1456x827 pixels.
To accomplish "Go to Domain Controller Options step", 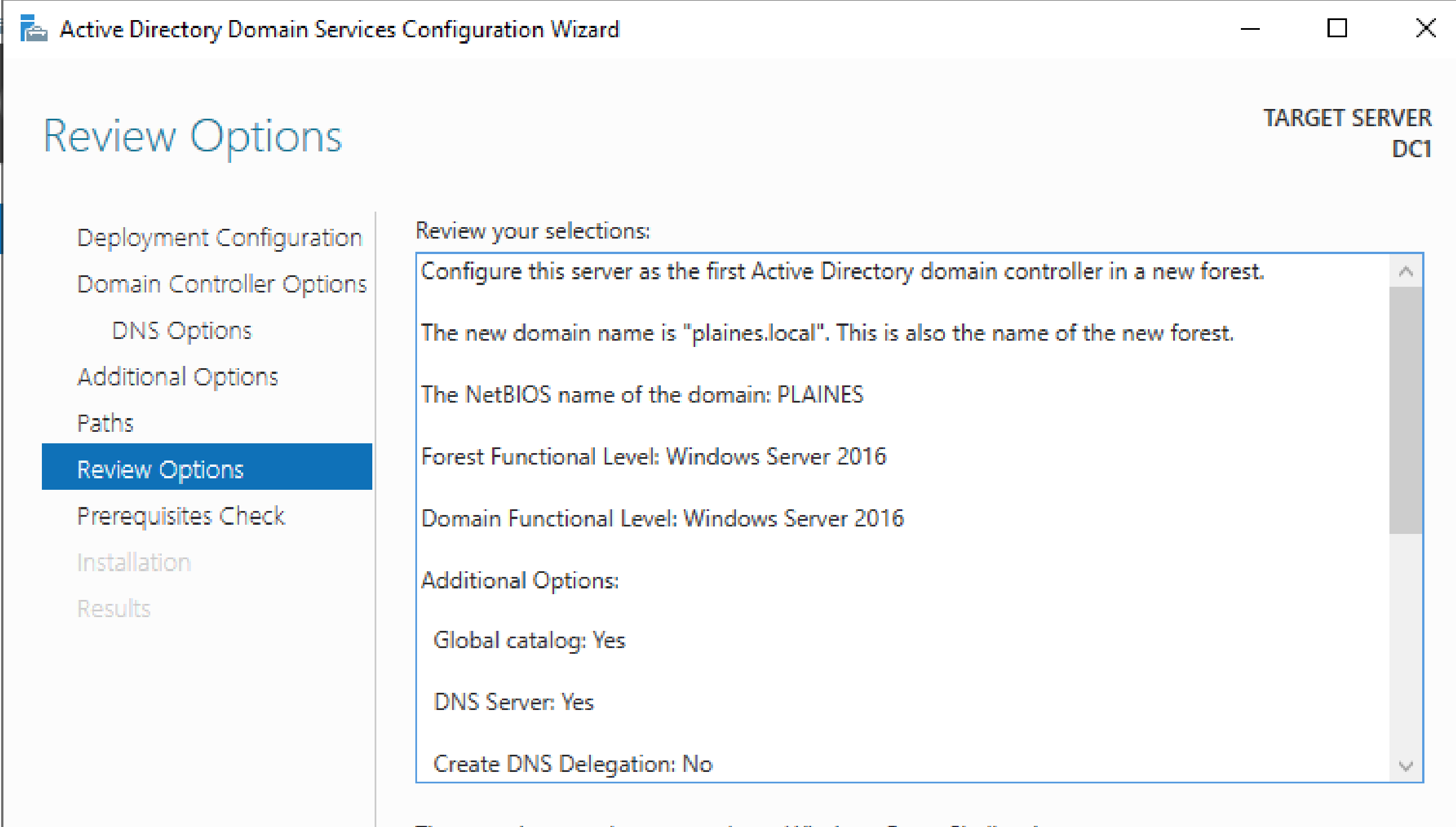I will click(222, 284).
